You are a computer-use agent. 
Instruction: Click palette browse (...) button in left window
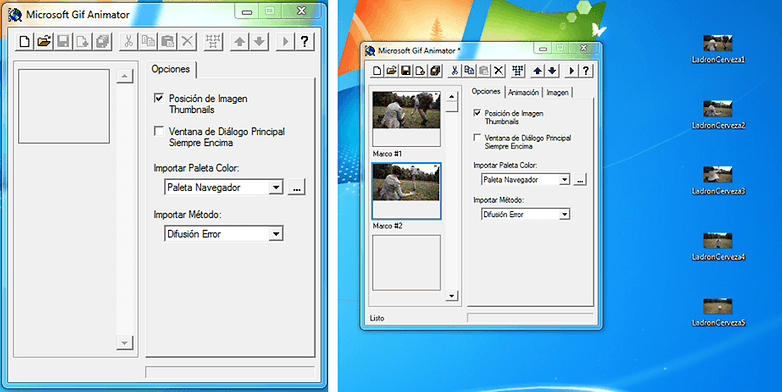297,188
